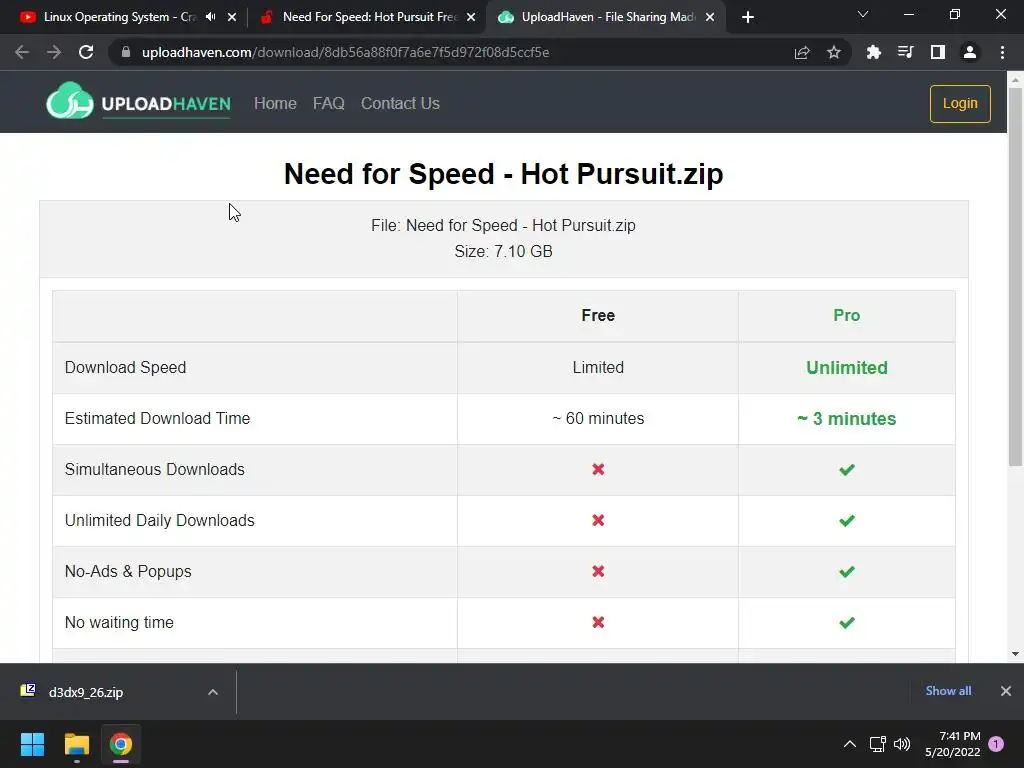This screenshot has width=1024, height=768.
Task: Share this page icon in address bar
Action: [802, 52]
